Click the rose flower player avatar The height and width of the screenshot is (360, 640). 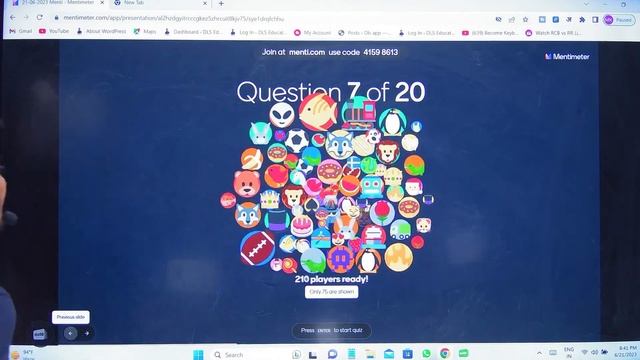(x=382, y=213)
